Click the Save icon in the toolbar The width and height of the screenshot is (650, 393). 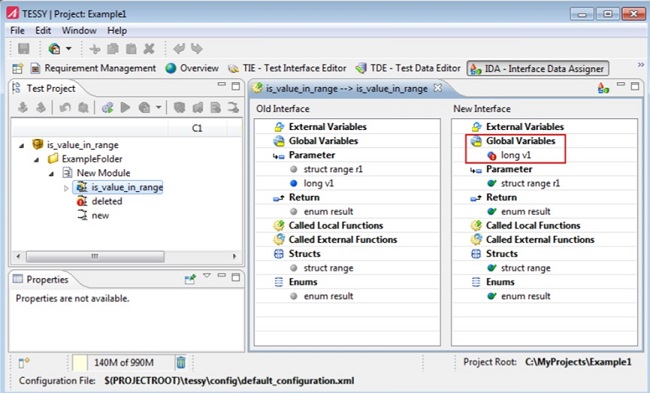24,49
